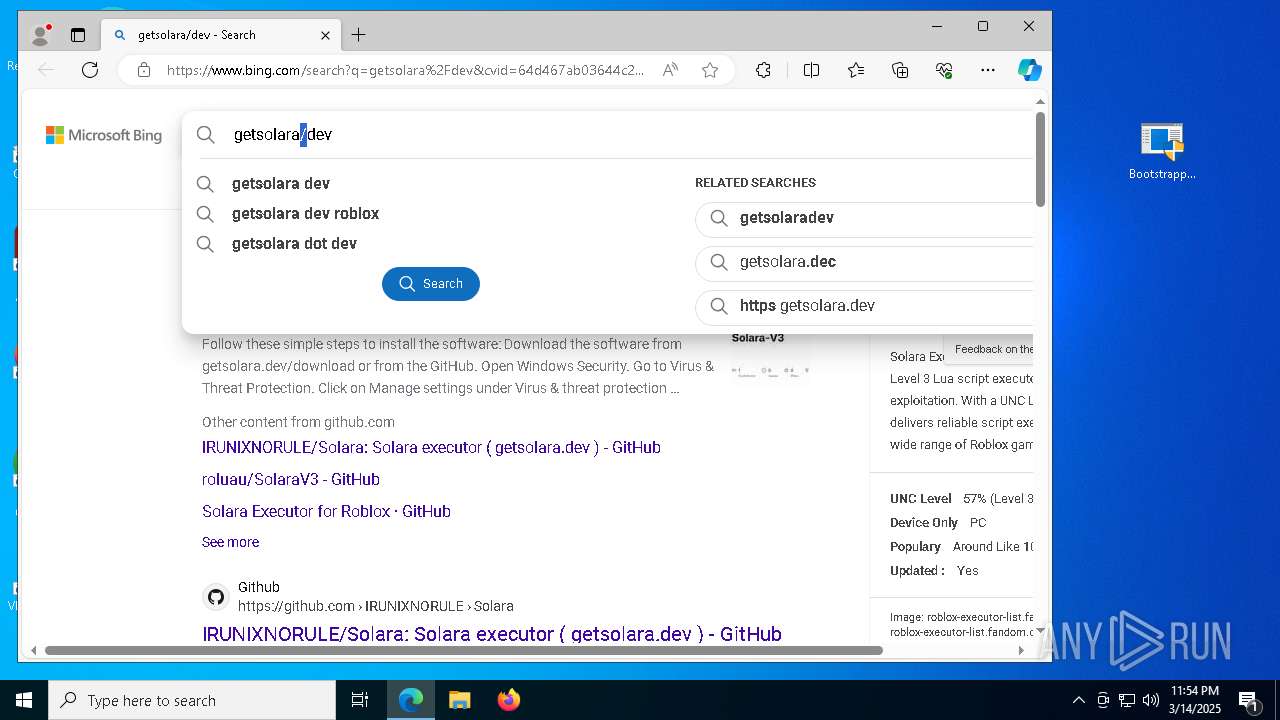
Task: Open the Edge profile icon
Action: pos(41,35)
